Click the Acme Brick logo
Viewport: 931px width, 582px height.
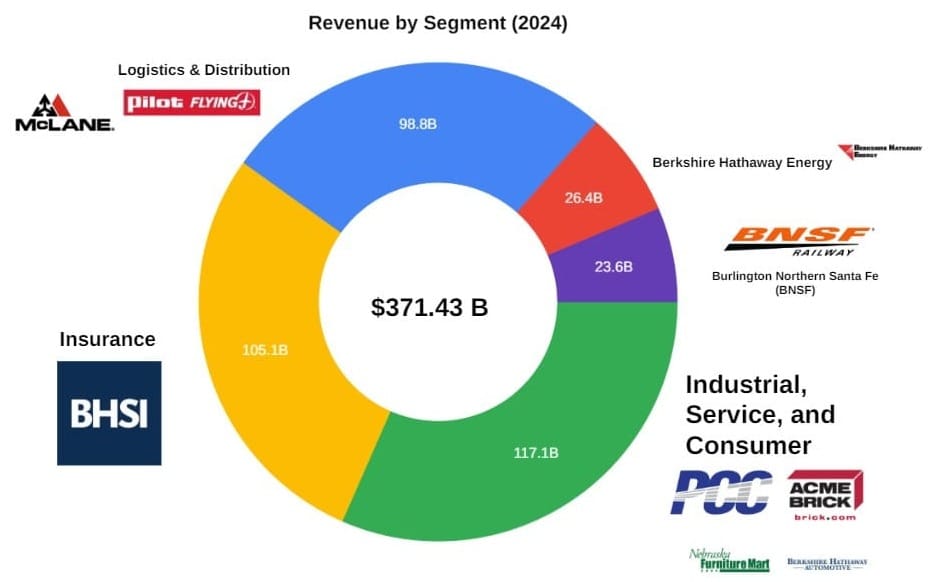pos(825,494)
